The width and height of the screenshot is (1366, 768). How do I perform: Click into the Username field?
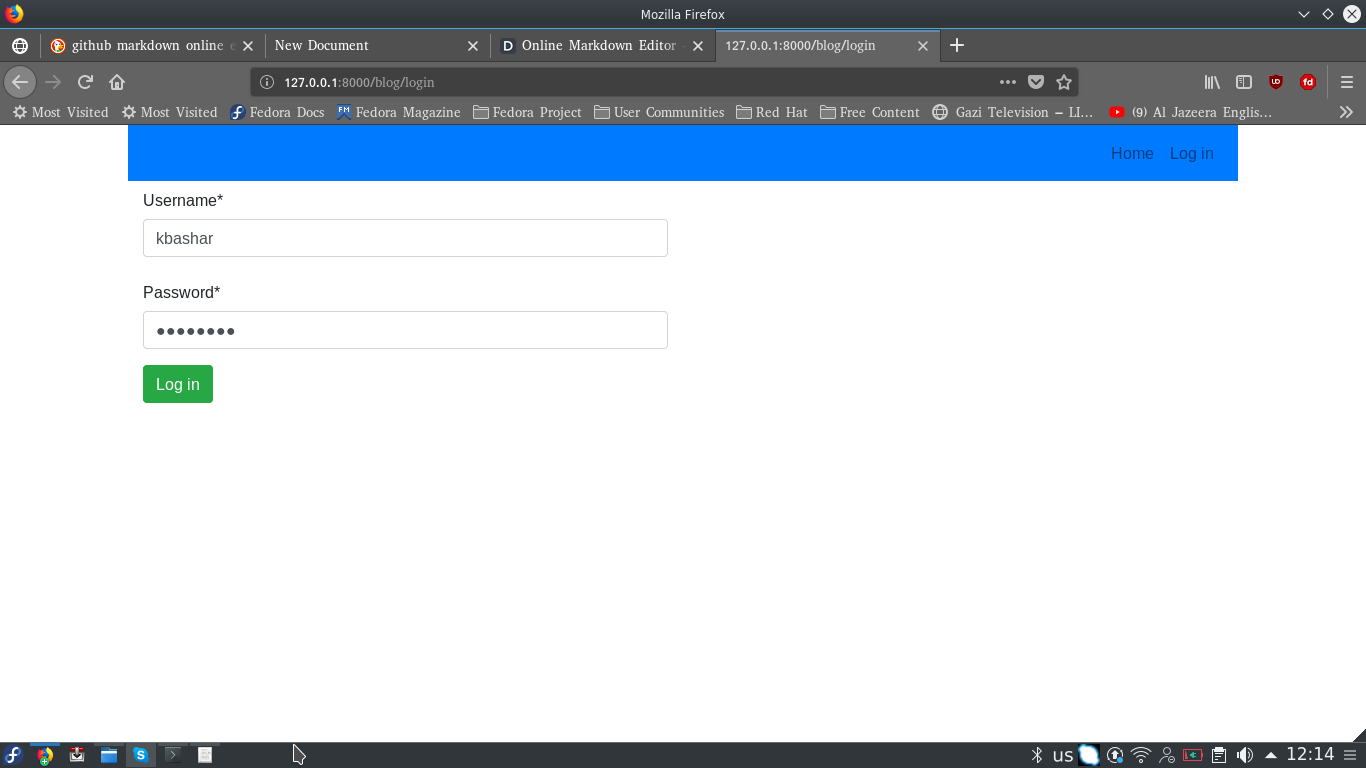pos(405,238)
